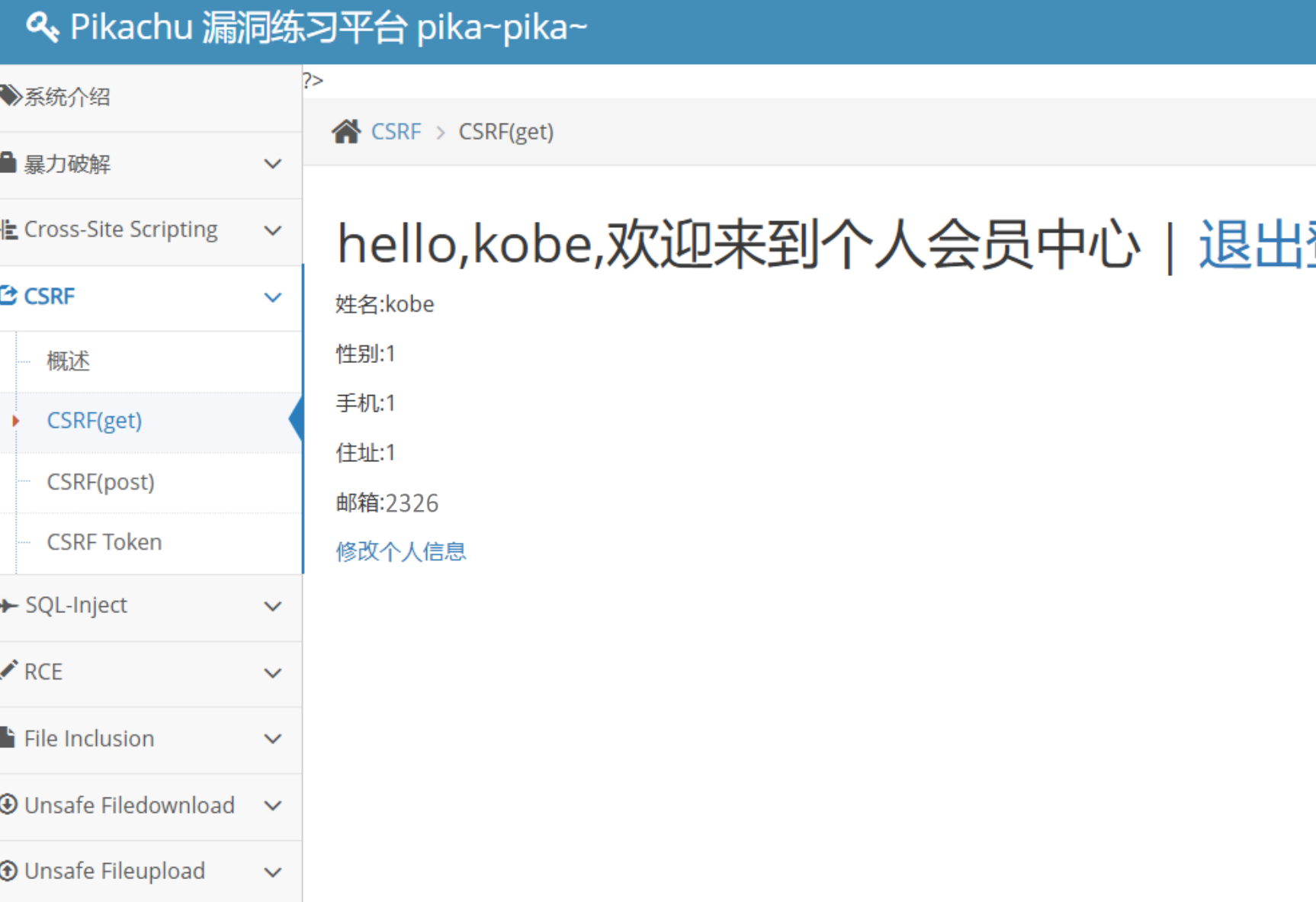
Task: Collapse the CSRF section chevron
Action: pyautogui.click(x=272, y=297)
